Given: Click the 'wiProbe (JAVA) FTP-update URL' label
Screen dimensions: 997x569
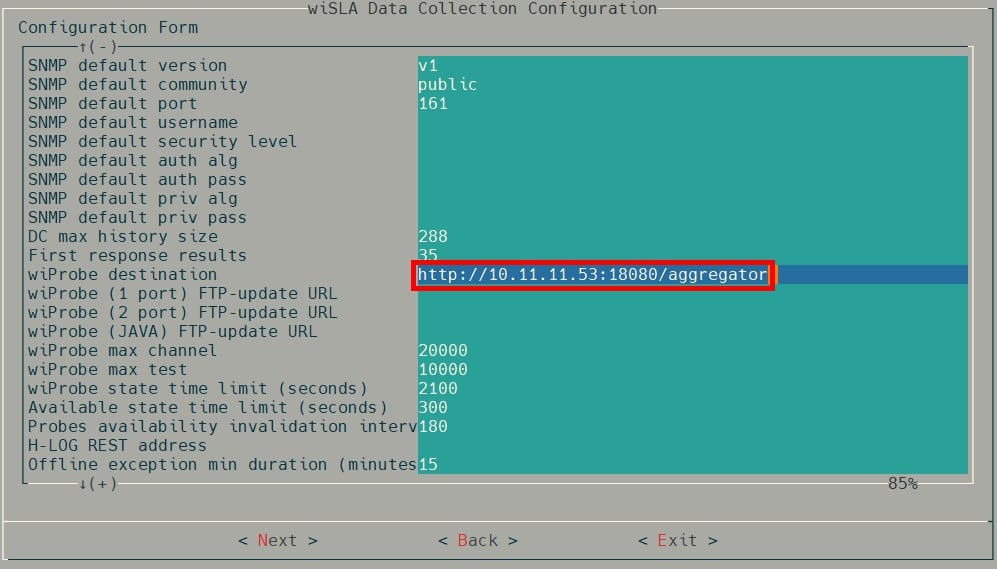Looking at the screenshot, I should pyautogui.click(x=172, y=332).
